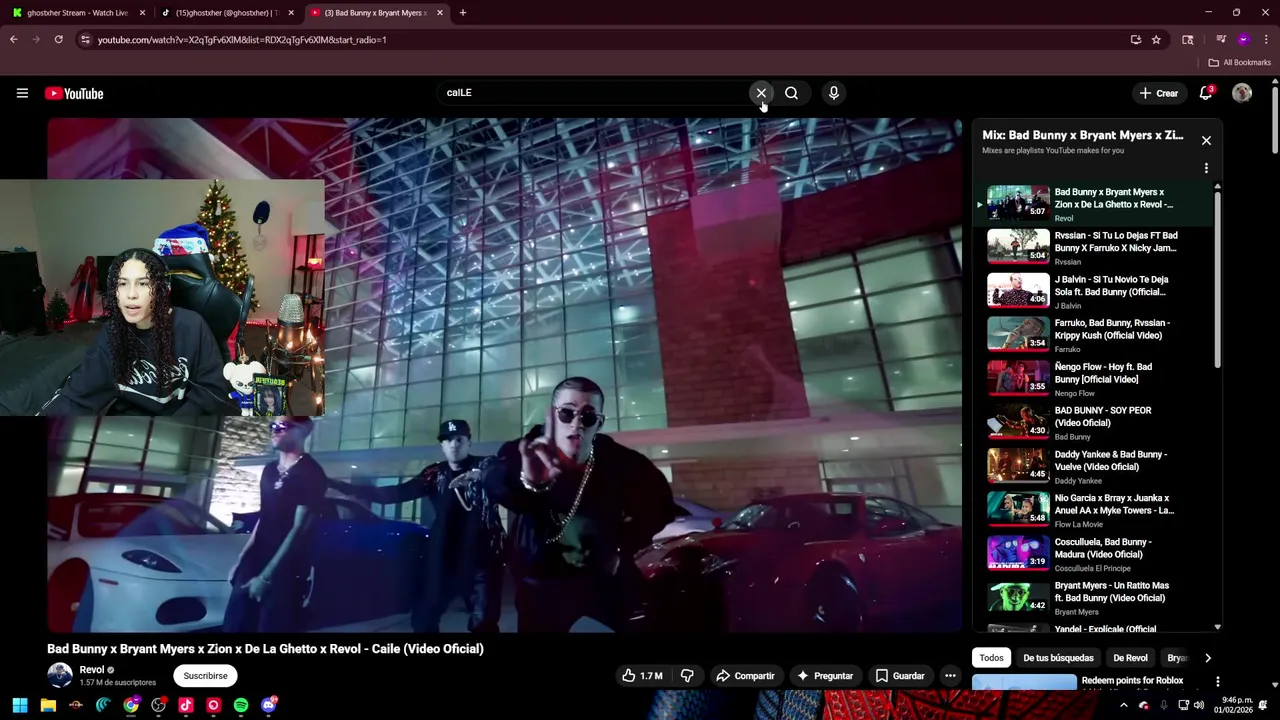Reload the page in Chrome

pyautogui.click(x=59, y=40)
